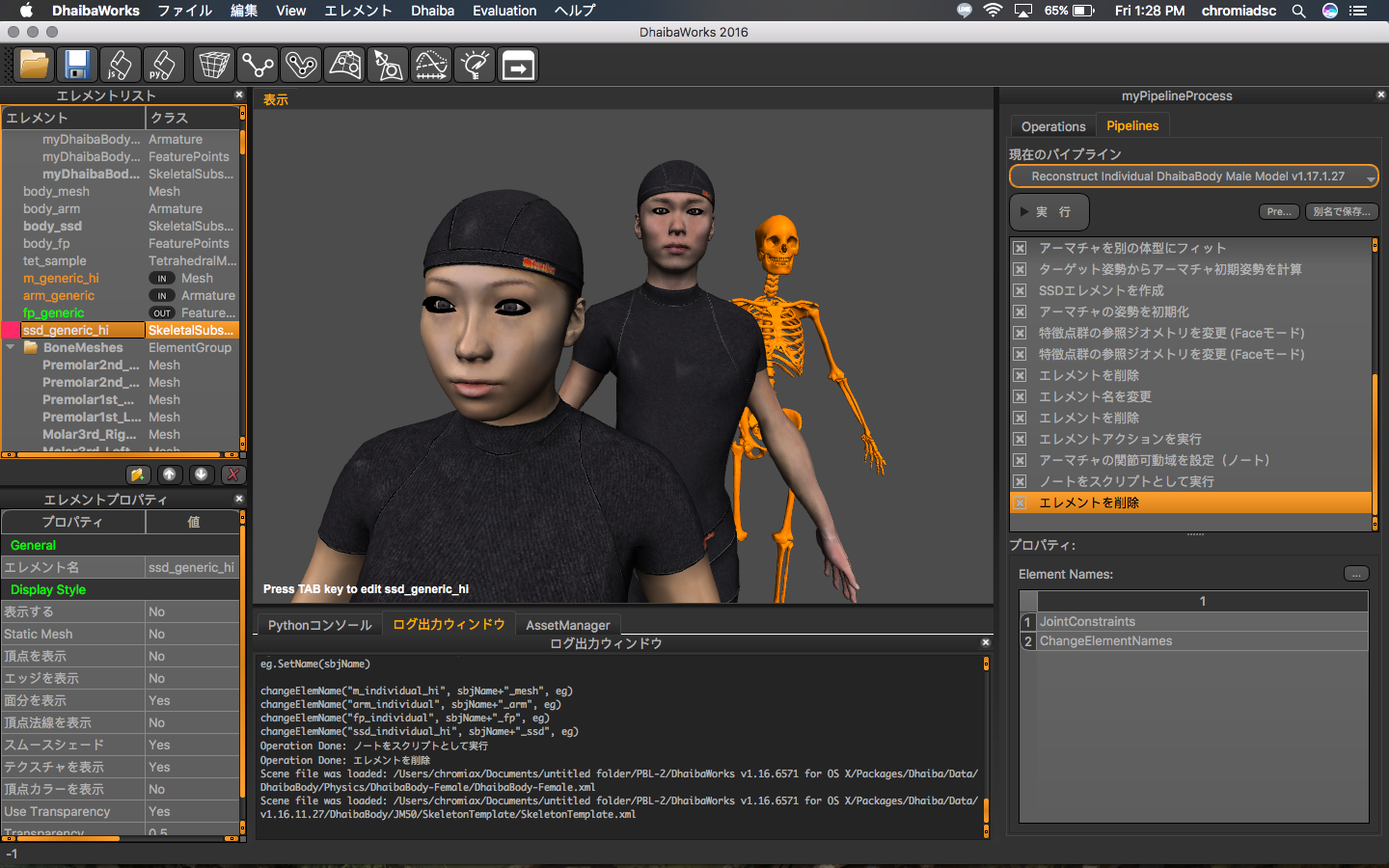Viewport: 1389px width, 868px height.
Task: Open the curve graph plot tool
Action: pos(431,66)
